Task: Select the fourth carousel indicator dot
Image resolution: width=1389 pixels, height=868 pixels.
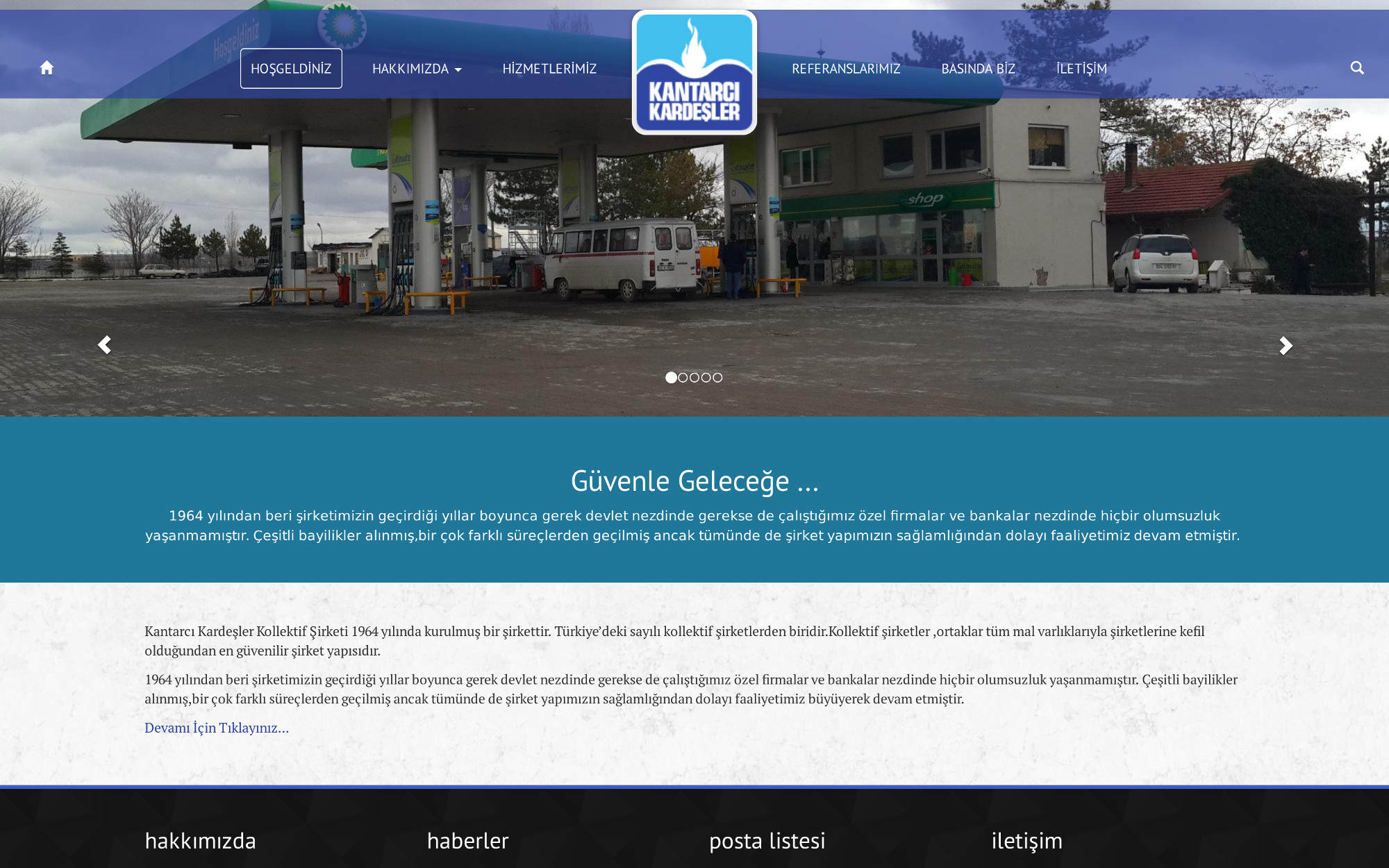Action: [x=706, y=378]
